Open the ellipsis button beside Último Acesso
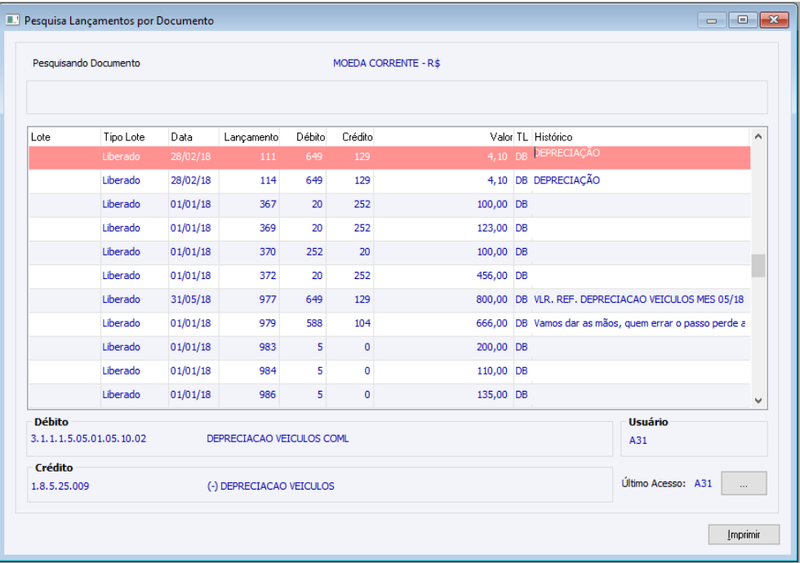 [x=743, y=483]
